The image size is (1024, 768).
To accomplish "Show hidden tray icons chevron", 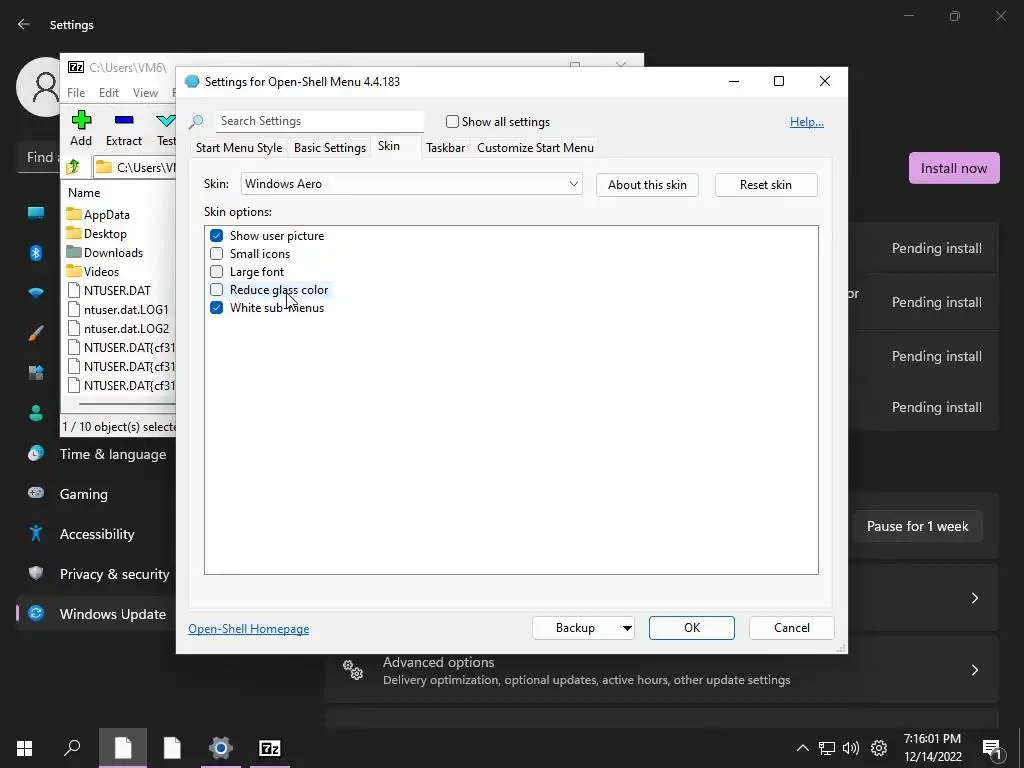I will click(803, 748).
